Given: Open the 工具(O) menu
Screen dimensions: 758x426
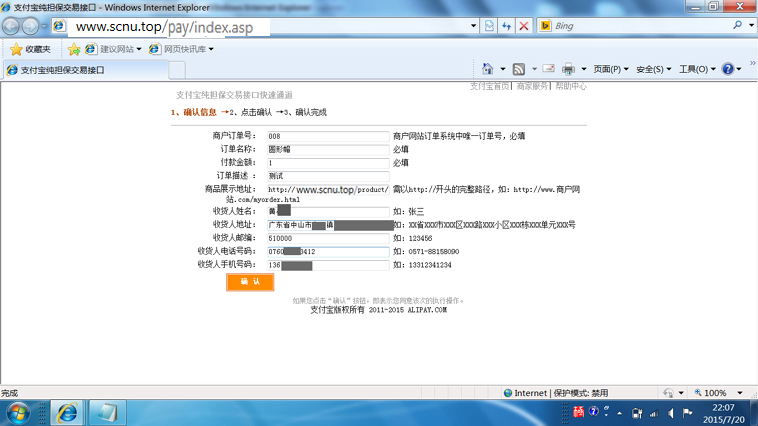Looking at the screenshot, I should click(697, 69).
